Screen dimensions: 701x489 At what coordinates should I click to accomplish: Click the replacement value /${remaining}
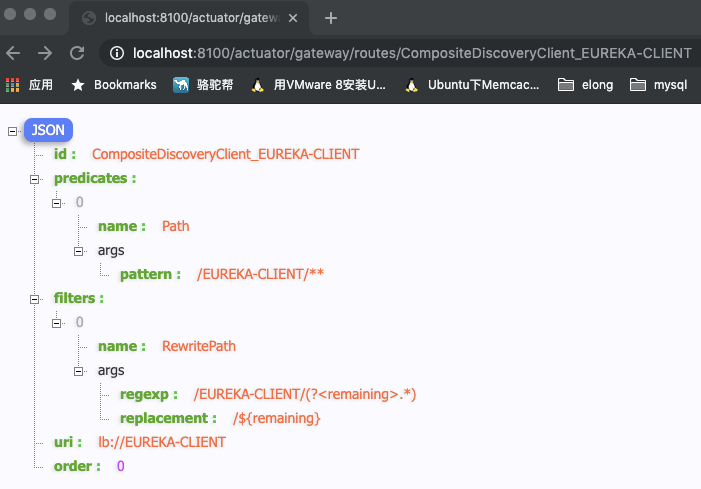[x=277, y=418]
